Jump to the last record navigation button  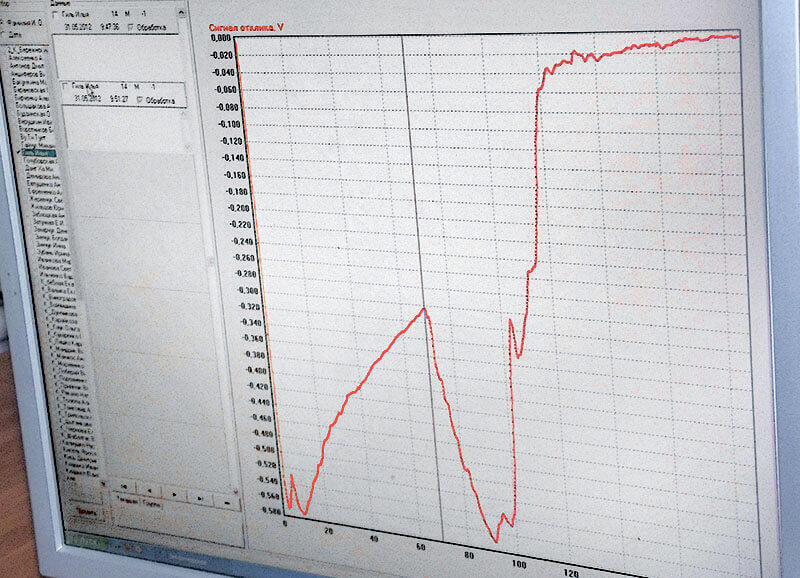click(199, 498)
